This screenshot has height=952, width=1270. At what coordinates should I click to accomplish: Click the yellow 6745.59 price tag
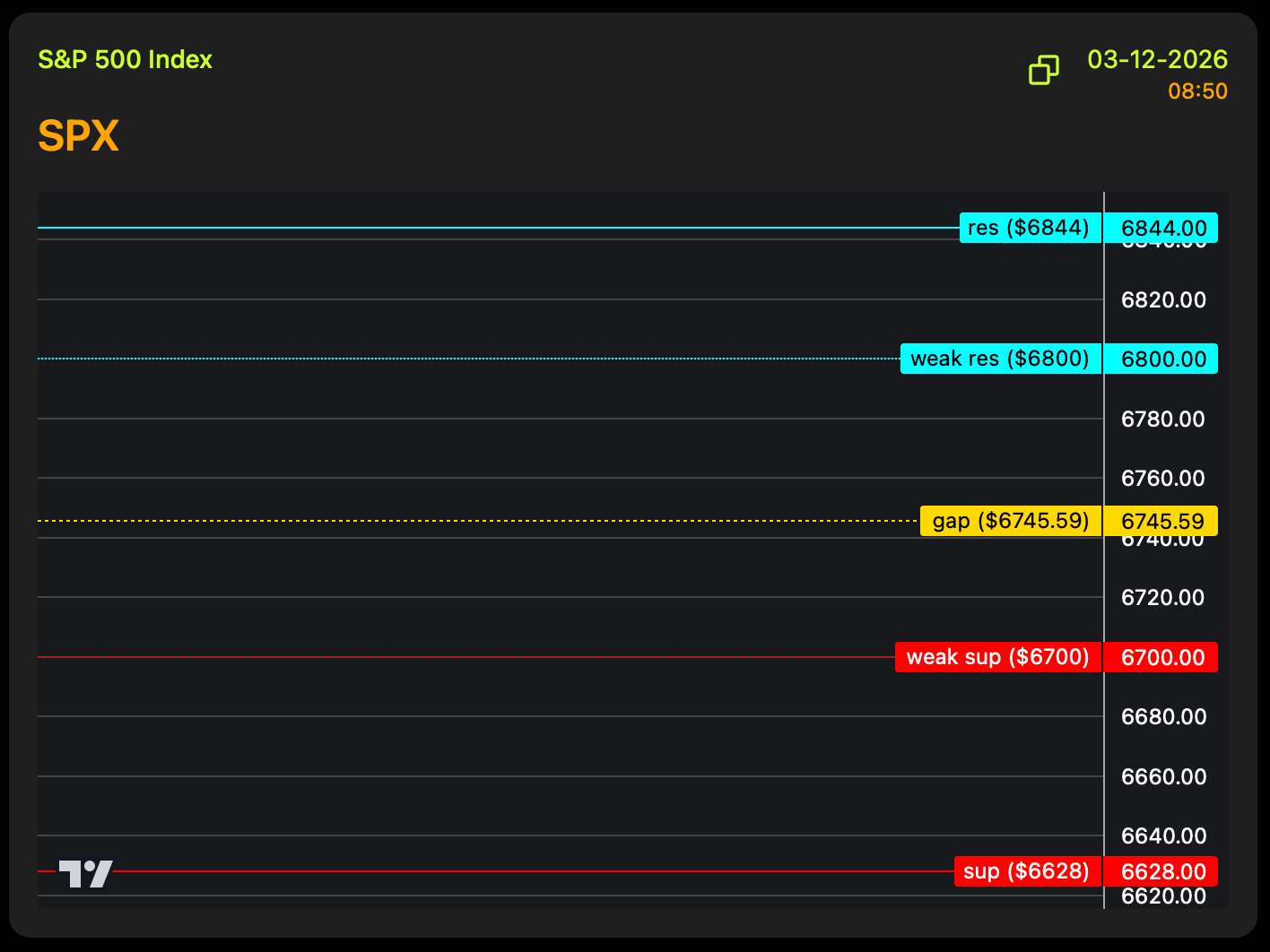(1162, 521)
